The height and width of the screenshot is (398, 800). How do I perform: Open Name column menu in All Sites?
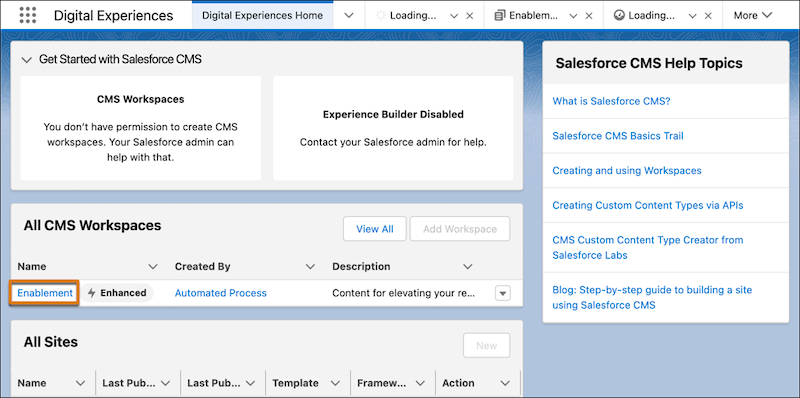point(80,383)
